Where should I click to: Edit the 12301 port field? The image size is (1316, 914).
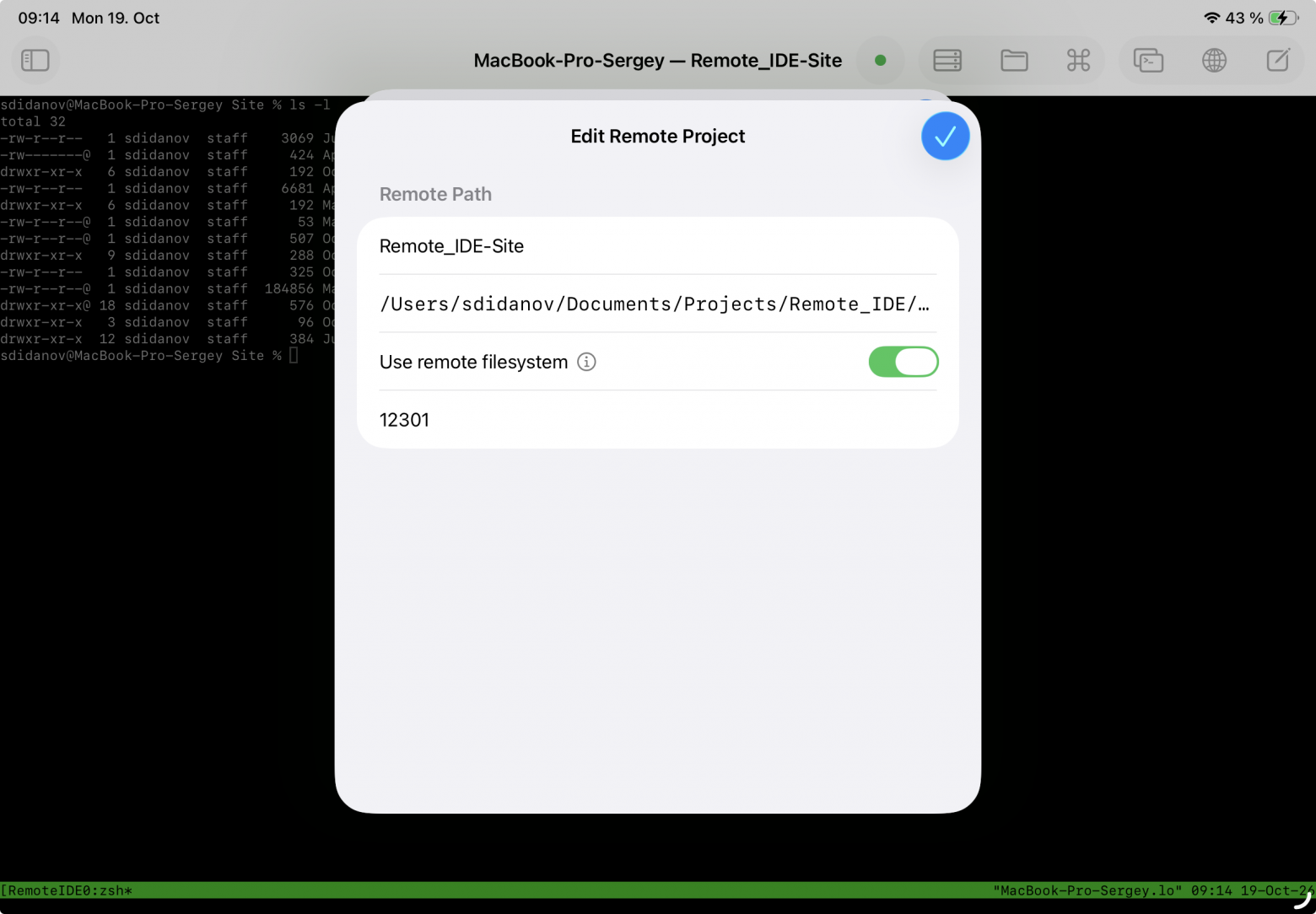[x=658, y=420]
